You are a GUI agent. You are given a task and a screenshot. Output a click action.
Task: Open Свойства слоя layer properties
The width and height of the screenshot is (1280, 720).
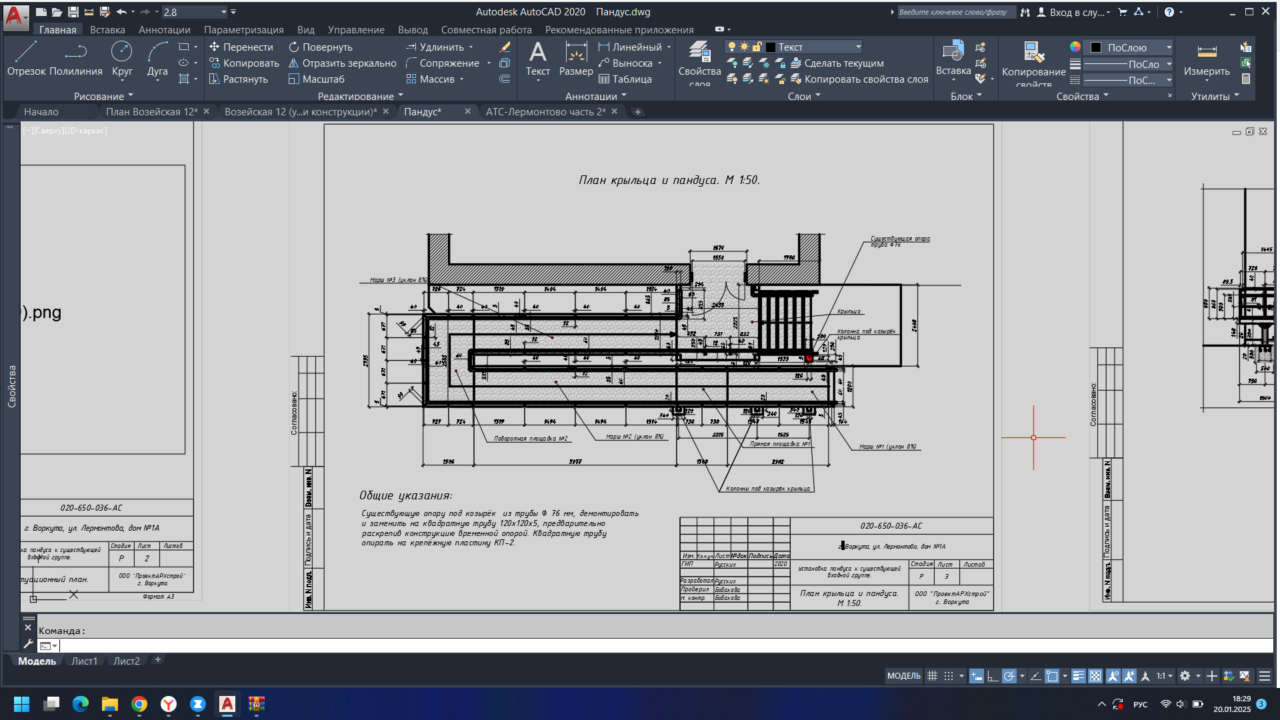pos(699,64)
